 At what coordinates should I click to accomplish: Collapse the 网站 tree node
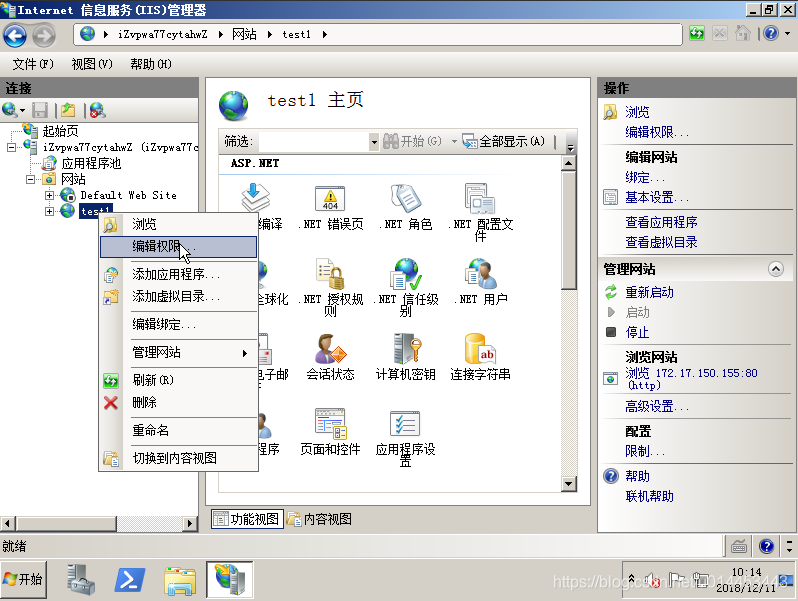point(31,179)
